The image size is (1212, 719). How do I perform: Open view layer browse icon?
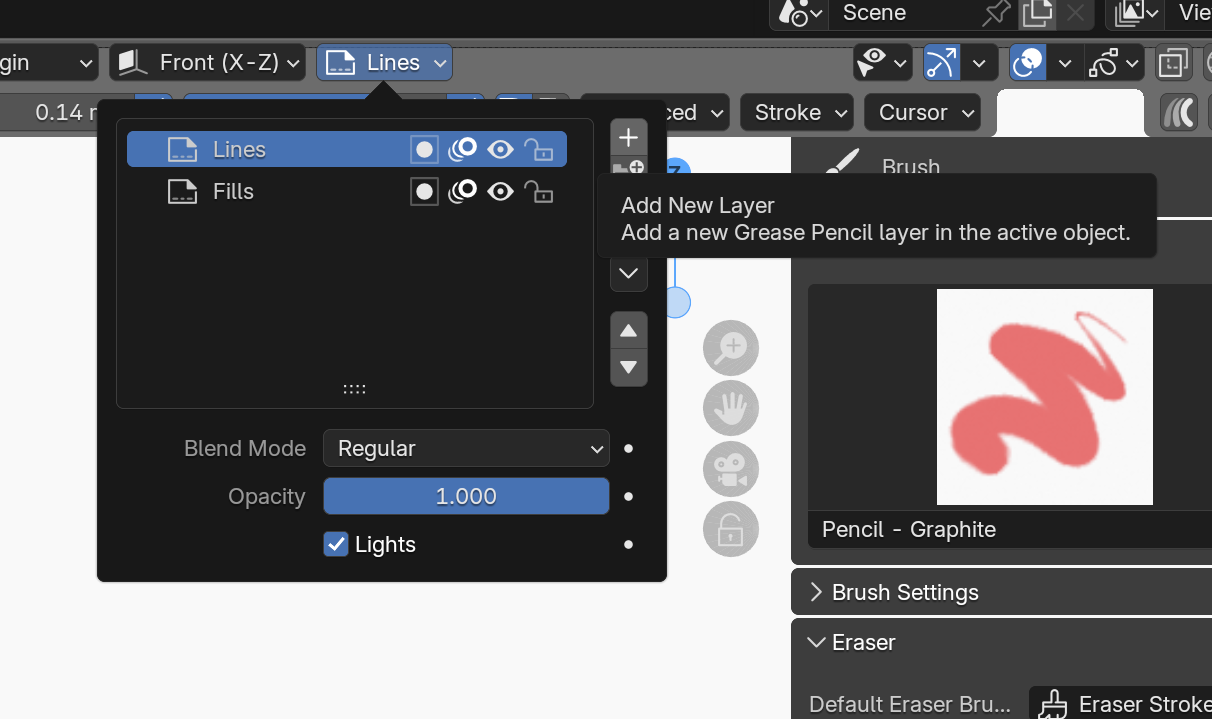pos(1136,13)
